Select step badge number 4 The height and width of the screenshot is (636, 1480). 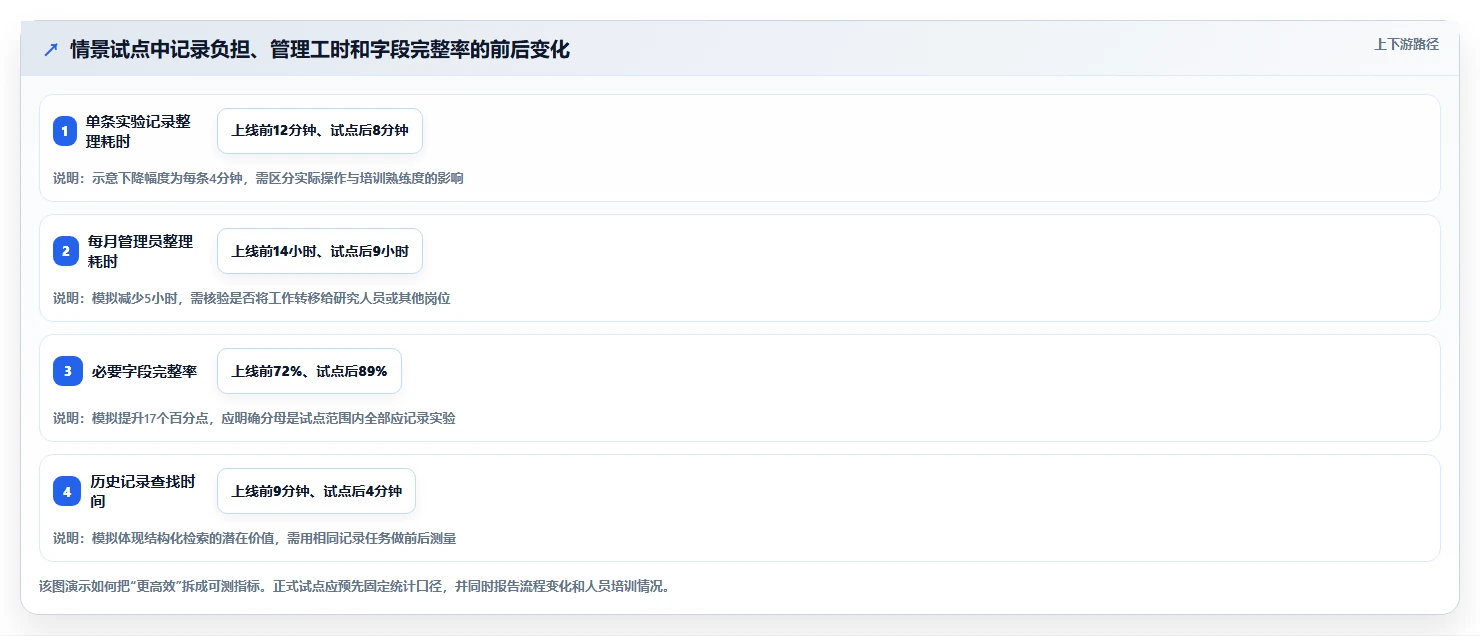click(x=65, y=491)
